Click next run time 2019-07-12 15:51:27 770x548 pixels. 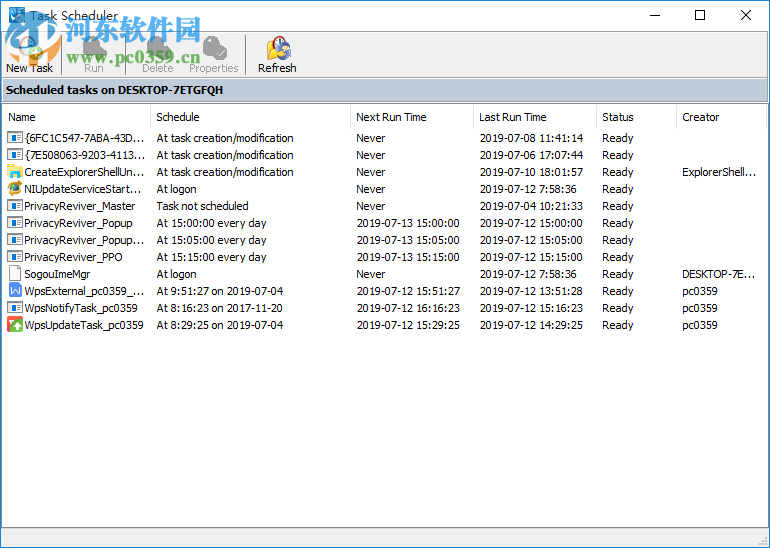point(408,291)
